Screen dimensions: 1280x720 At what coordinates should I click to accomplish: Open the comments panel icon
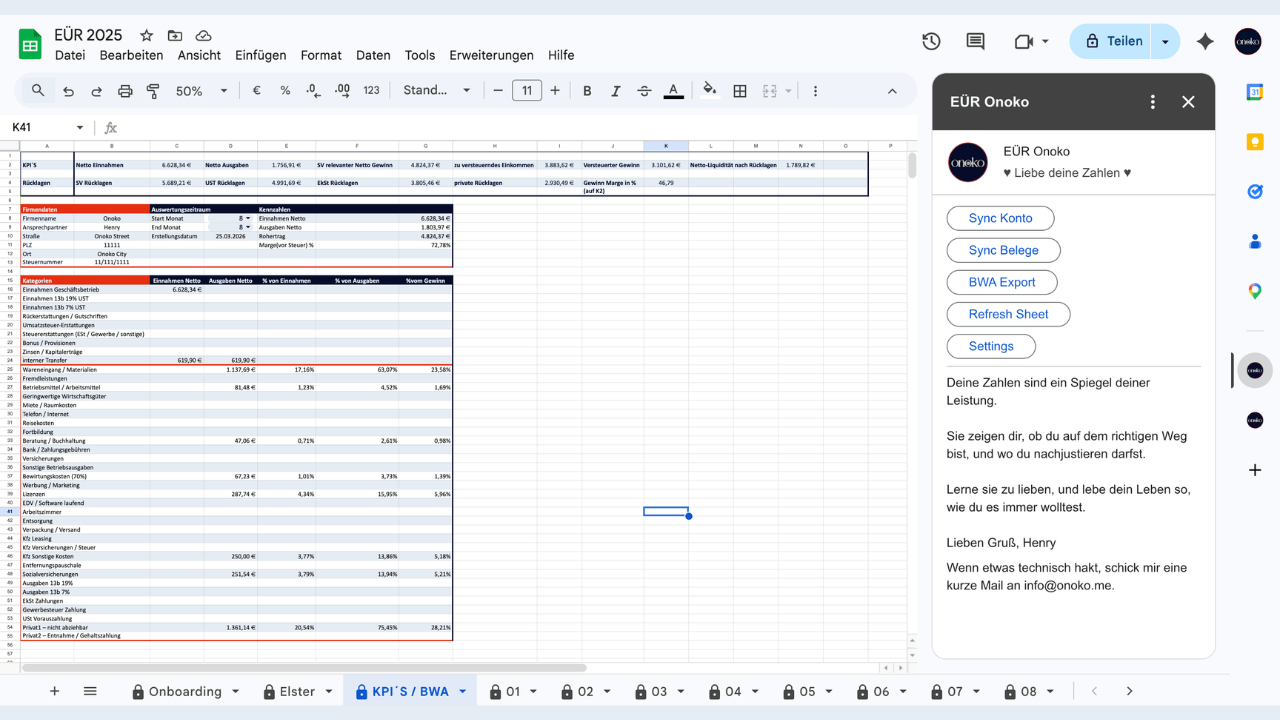[975, 41]
